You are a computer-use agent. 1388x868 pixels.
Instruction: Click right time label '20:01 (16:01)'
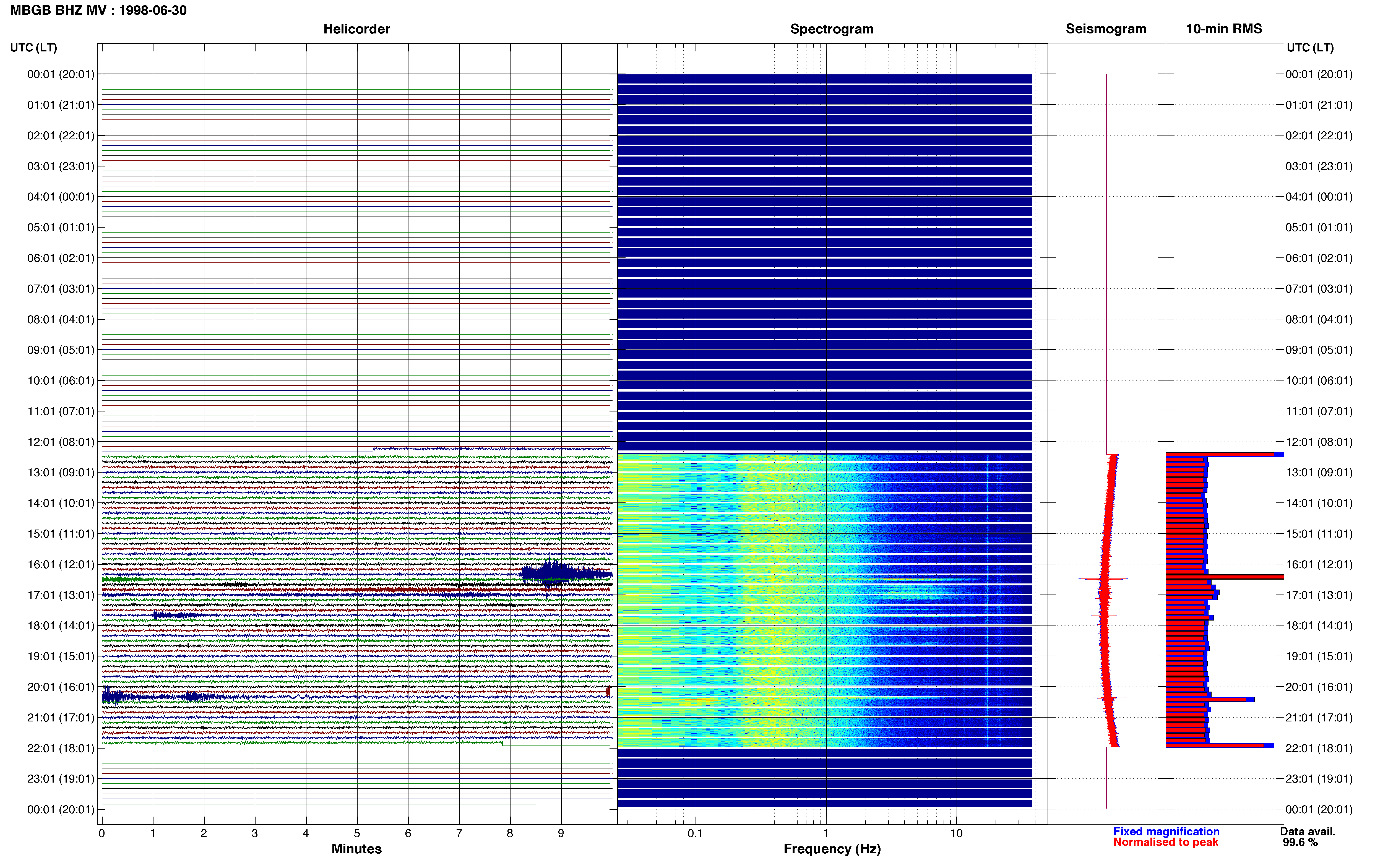1319,687
